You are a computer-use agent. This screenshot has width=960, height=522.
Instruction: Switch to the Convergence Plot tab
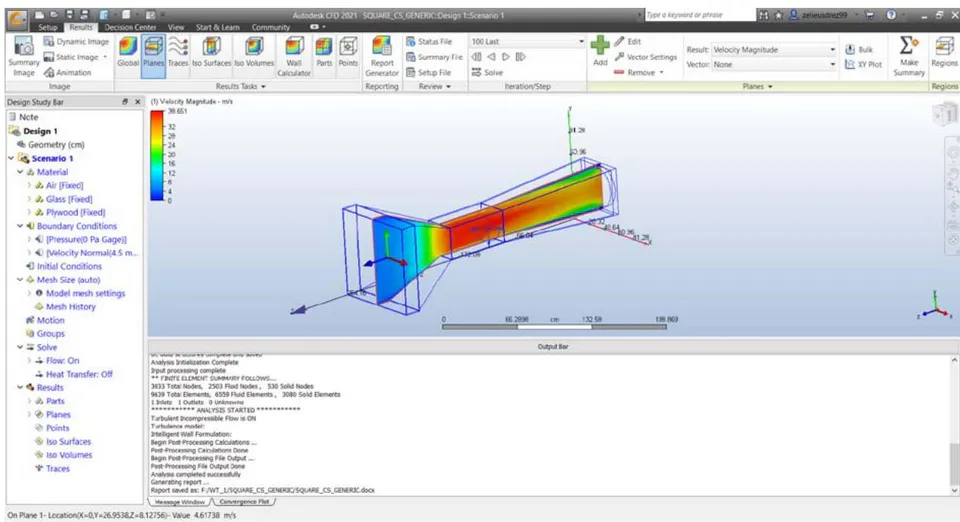[244, 502]
